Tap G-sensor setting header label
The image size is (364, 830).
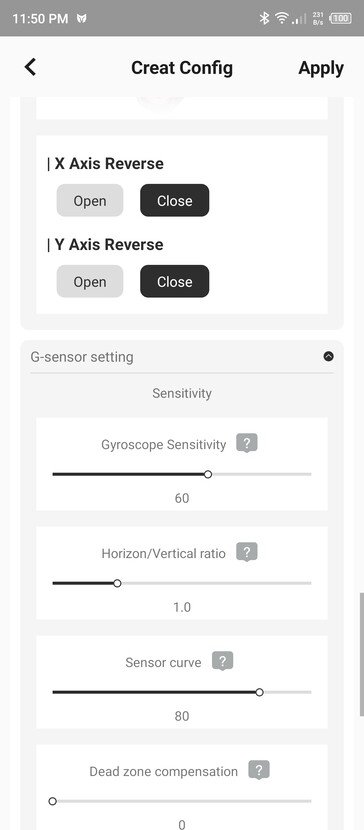pos(82,357)
